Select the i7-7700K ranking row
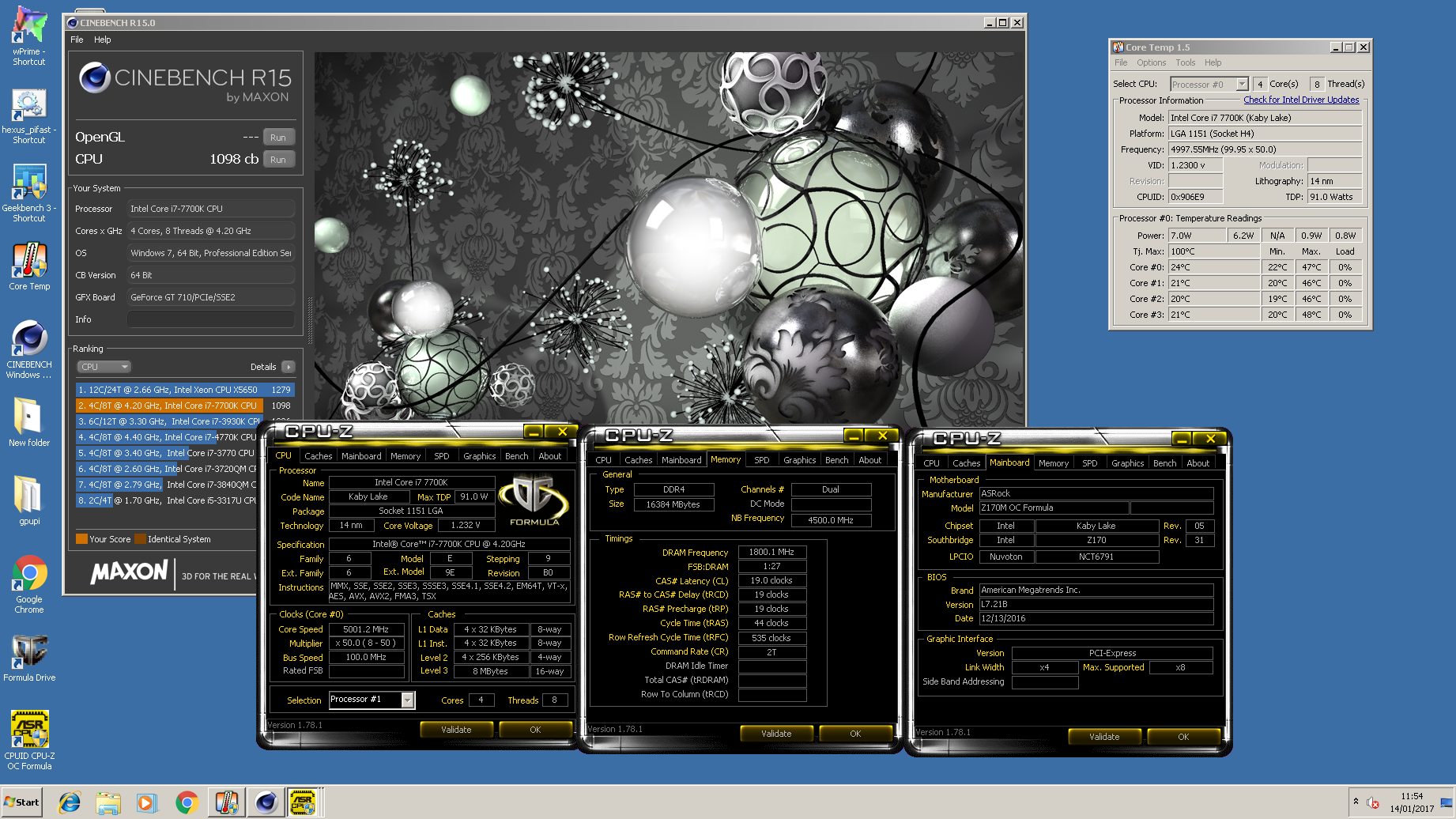Image resolution: width=1456 pixels, height=819 pixels. point(185,406)
